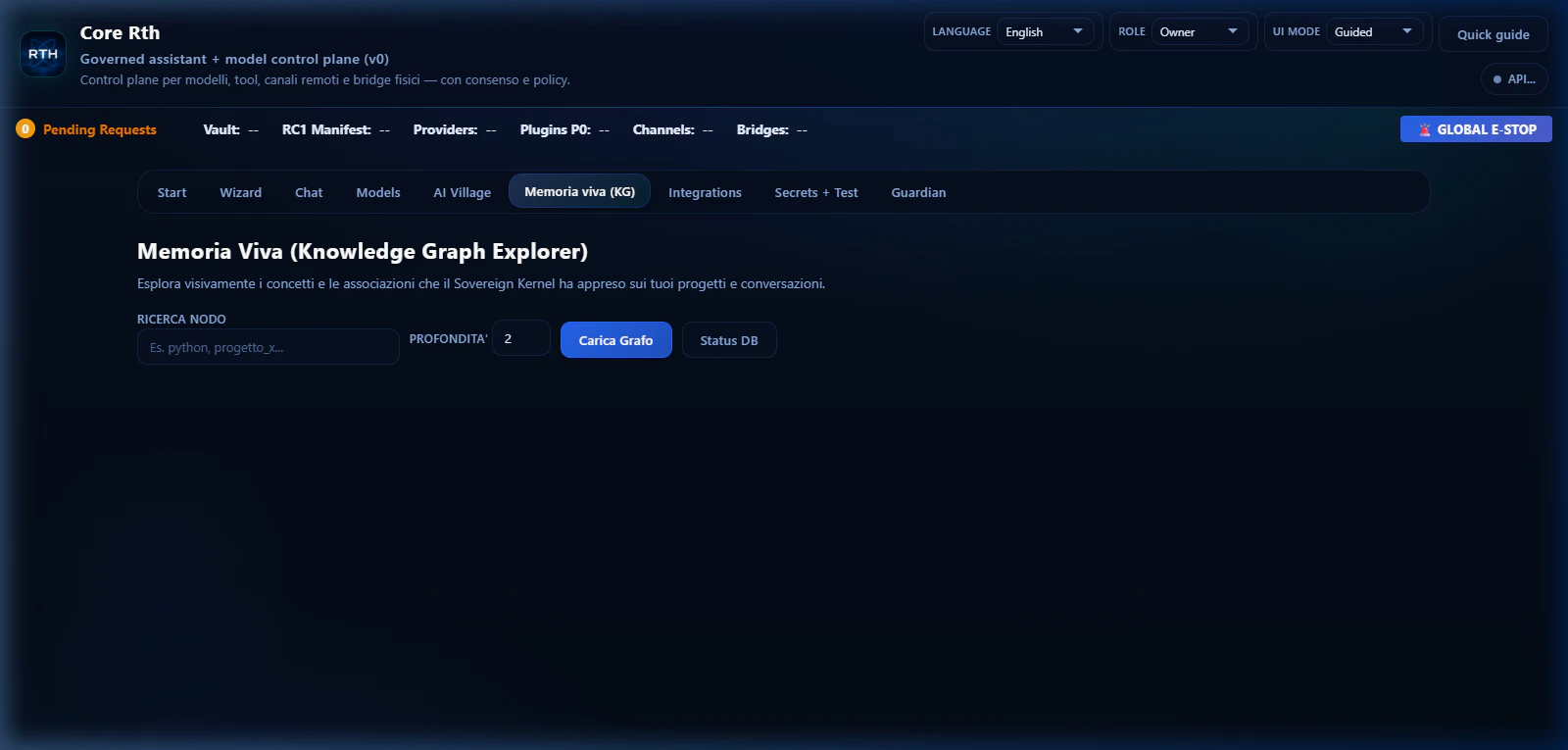Open the Language dropdown set to English
The width and height of the screenshot is (1568, 750).
click(x=1046, y=32)
